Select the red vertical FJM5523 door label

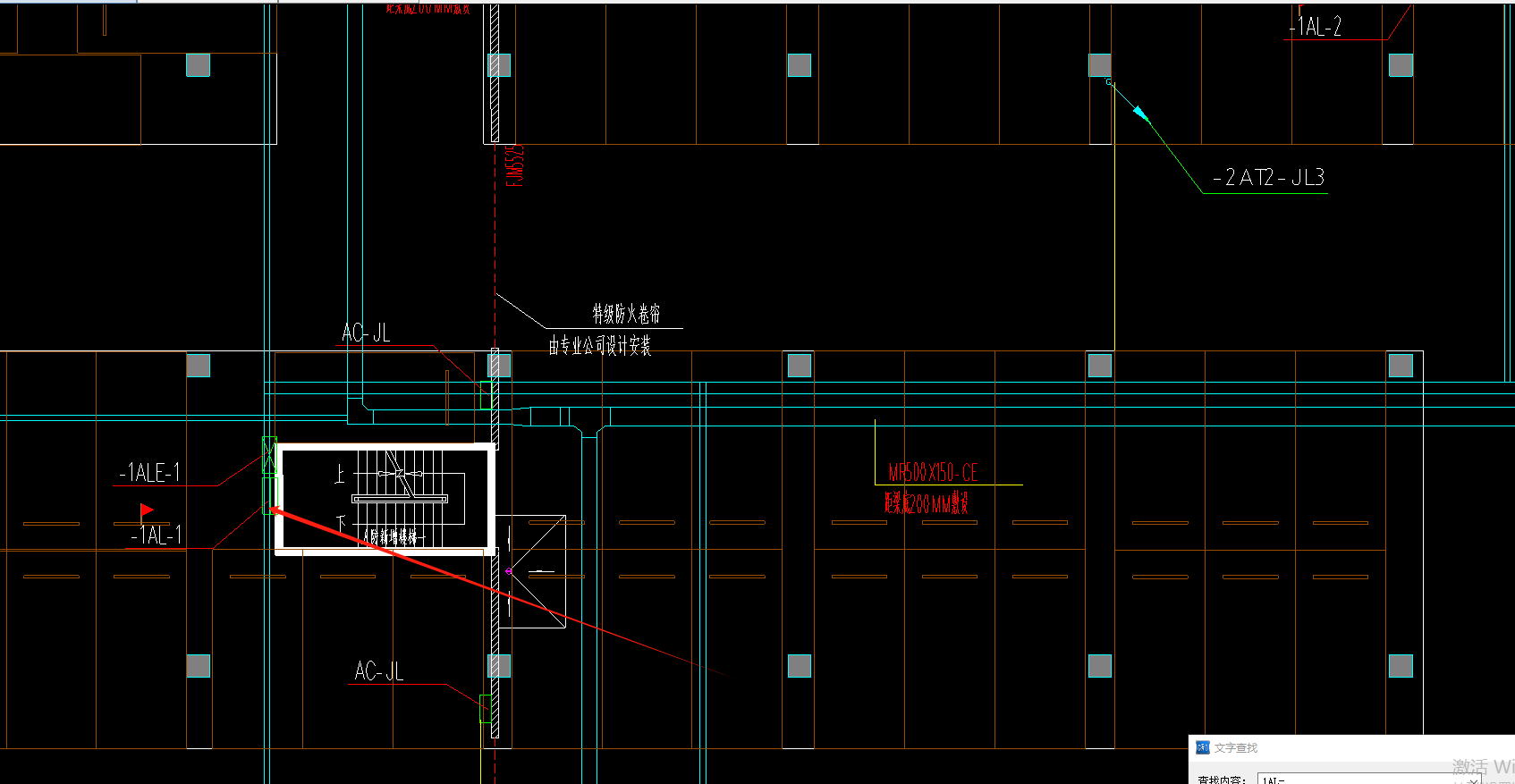pyautogui.click(x=514, y=165)
